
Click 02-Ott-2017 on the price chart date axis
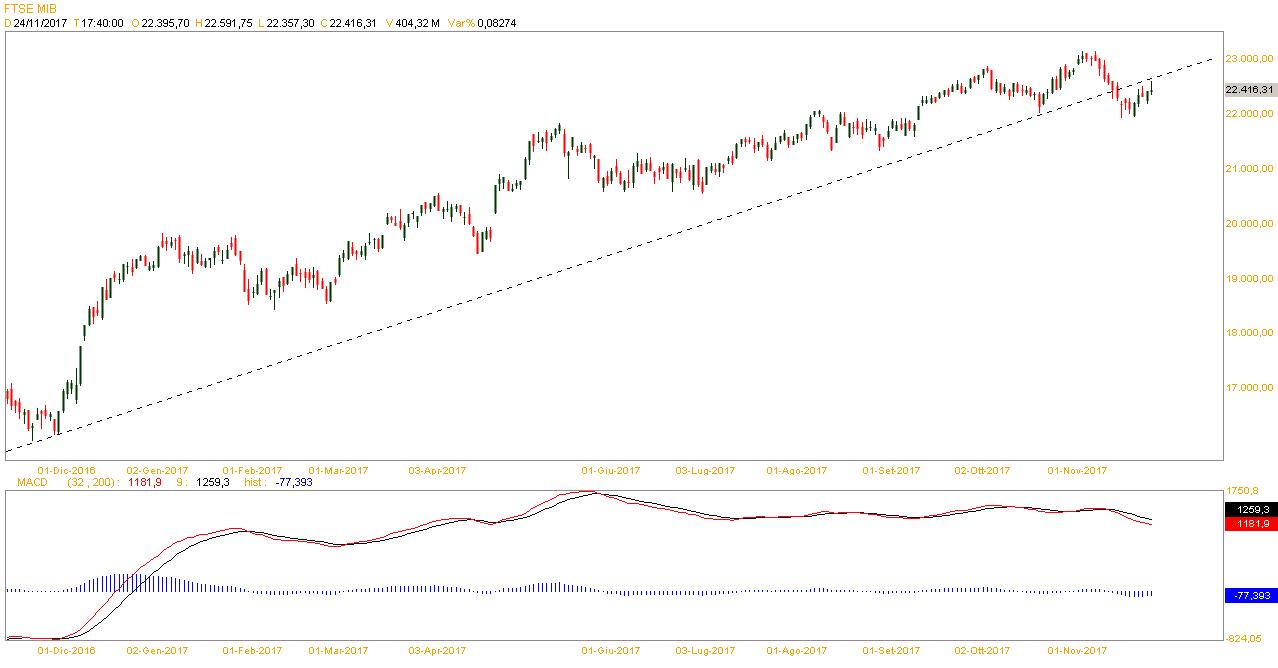[981, 469]
